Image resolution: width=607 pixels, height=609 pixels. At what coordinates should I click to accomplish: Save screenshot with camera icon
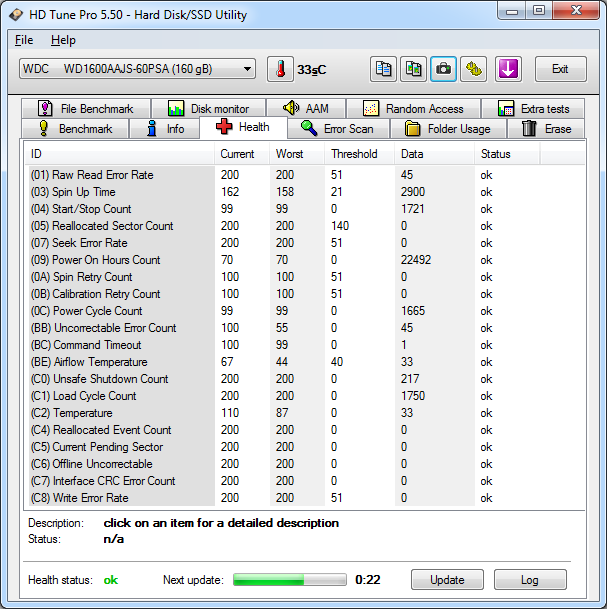click(x=443, y=70)
